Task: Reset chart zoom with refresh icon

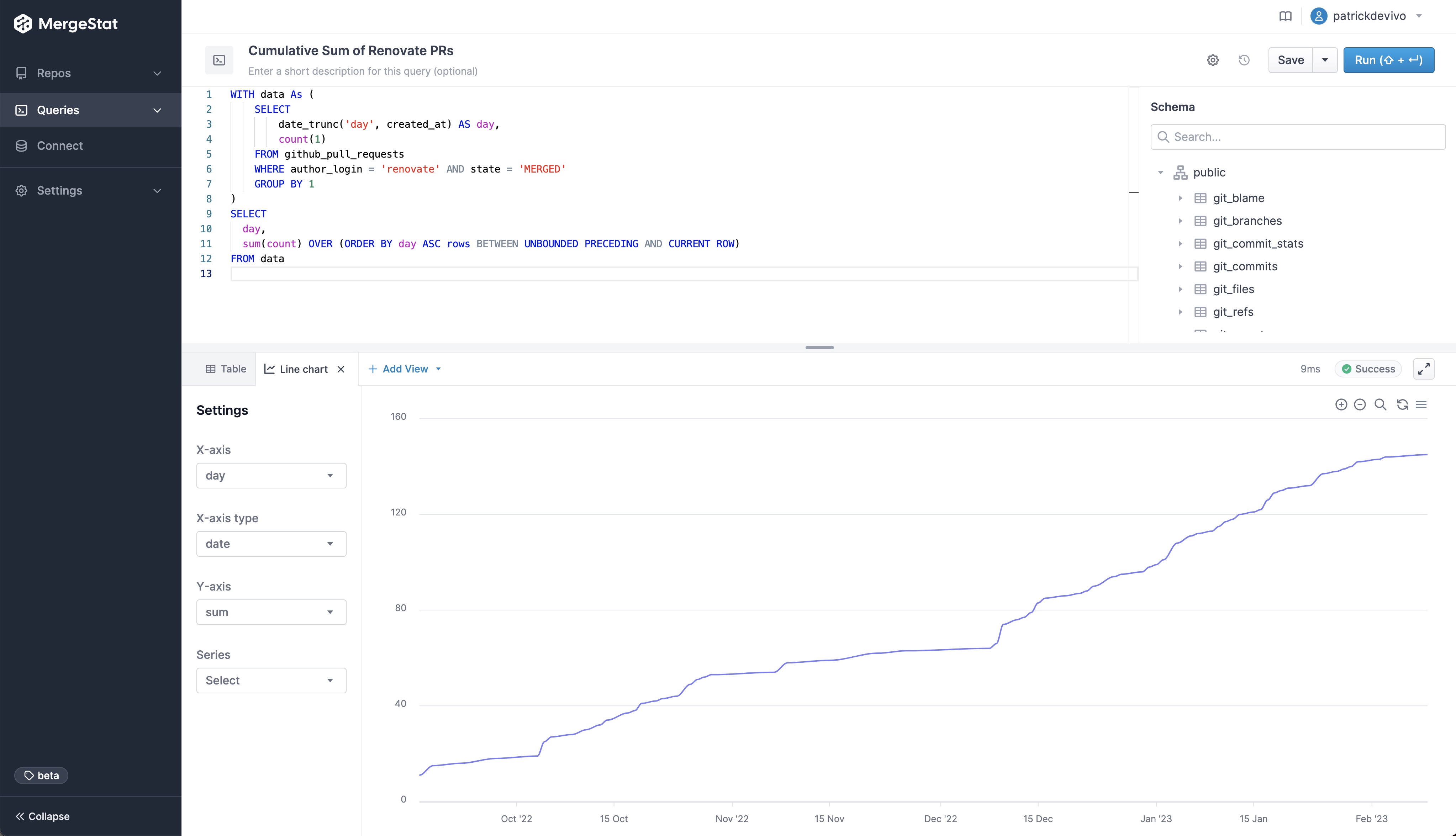Action: (x=1402, y=405)
